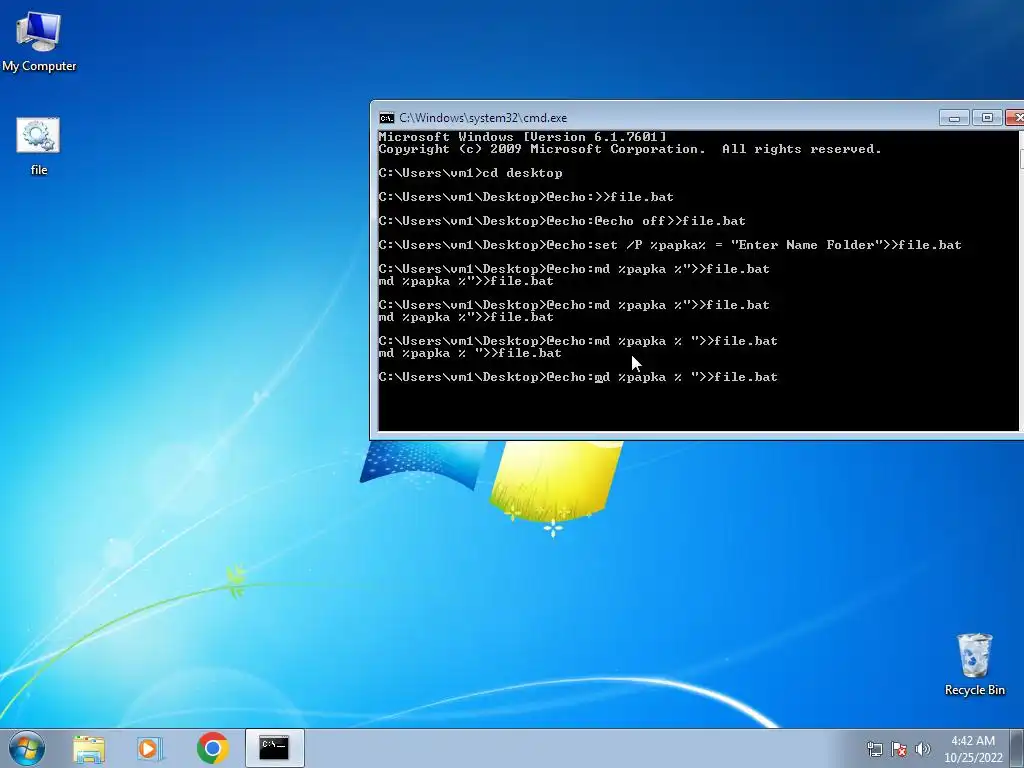Open the network status tray icon
Screen dimensions: 1024x768
click(x=874, y=749)
